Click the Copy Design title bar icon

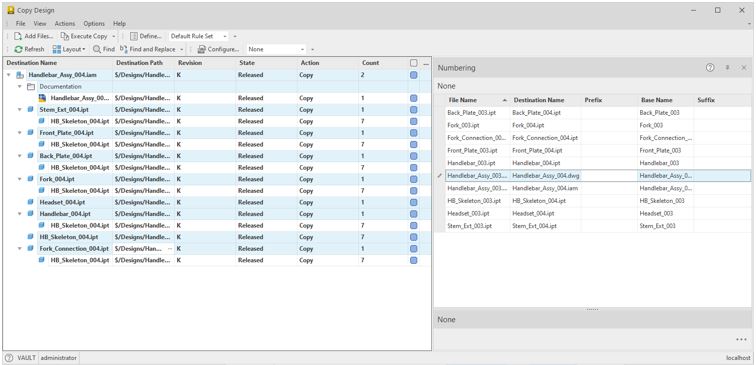11,10
